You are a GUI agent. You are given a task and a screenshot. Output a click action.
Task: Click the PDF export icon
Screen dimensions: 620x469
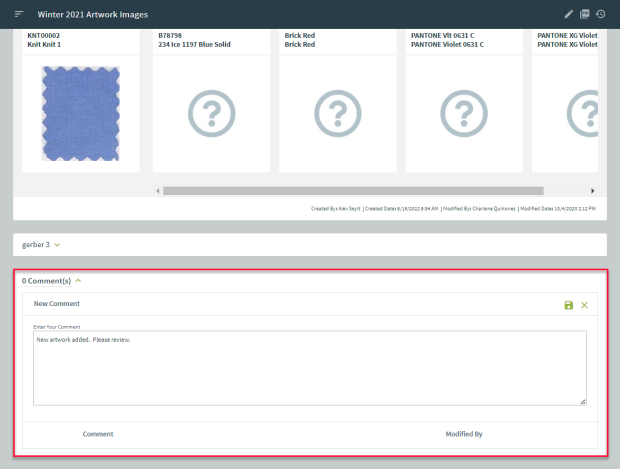(585, 14)
